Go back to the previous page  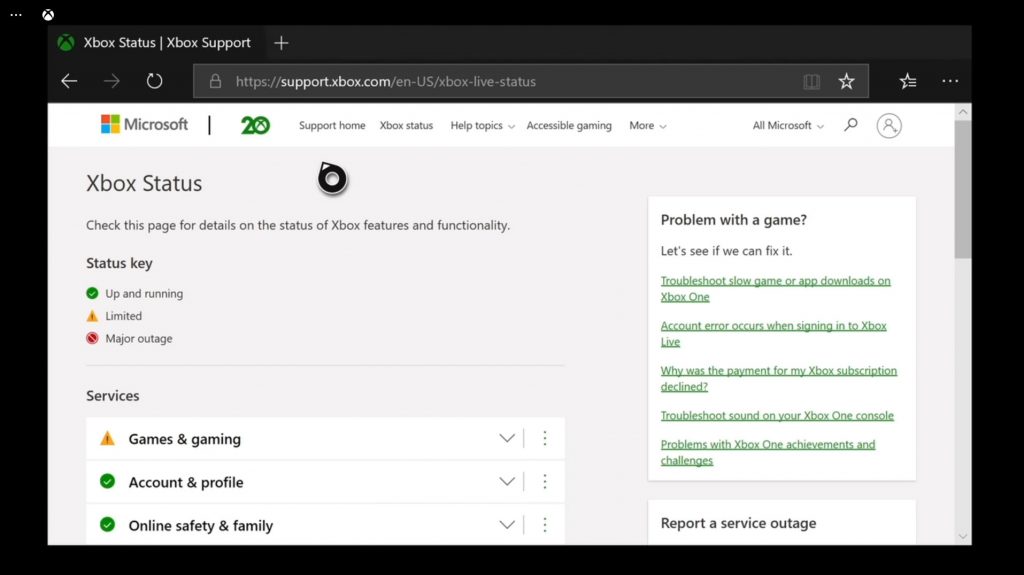tap(69, 81)
